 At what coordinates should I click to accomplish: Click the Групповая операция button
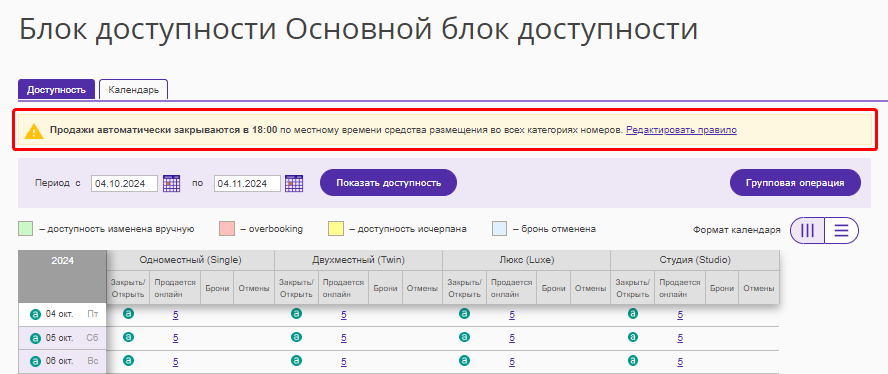(x=795, y=183)
